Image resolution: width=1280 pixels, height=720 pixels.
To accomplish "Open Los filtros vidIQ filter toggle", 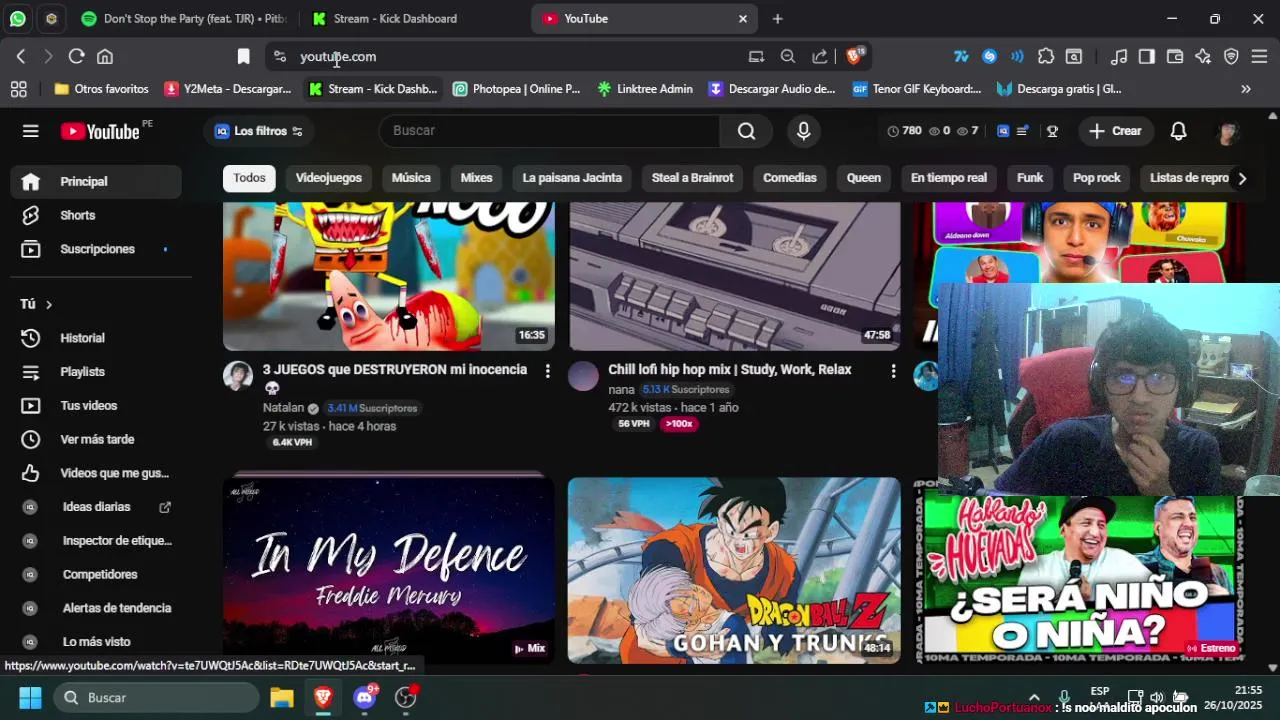I will coord(258,131).
